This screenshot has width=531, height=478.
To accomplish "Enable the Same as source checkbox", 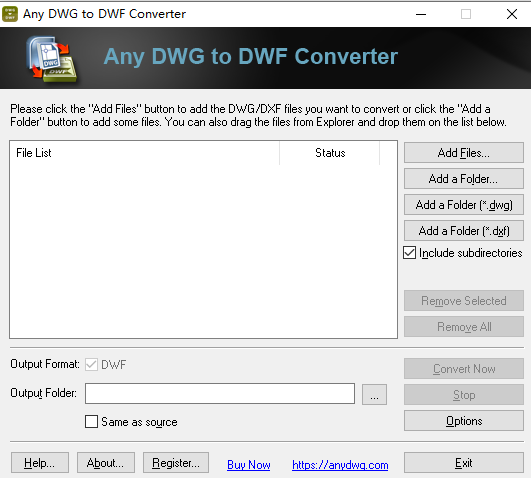I will click(x=91, y=422).
